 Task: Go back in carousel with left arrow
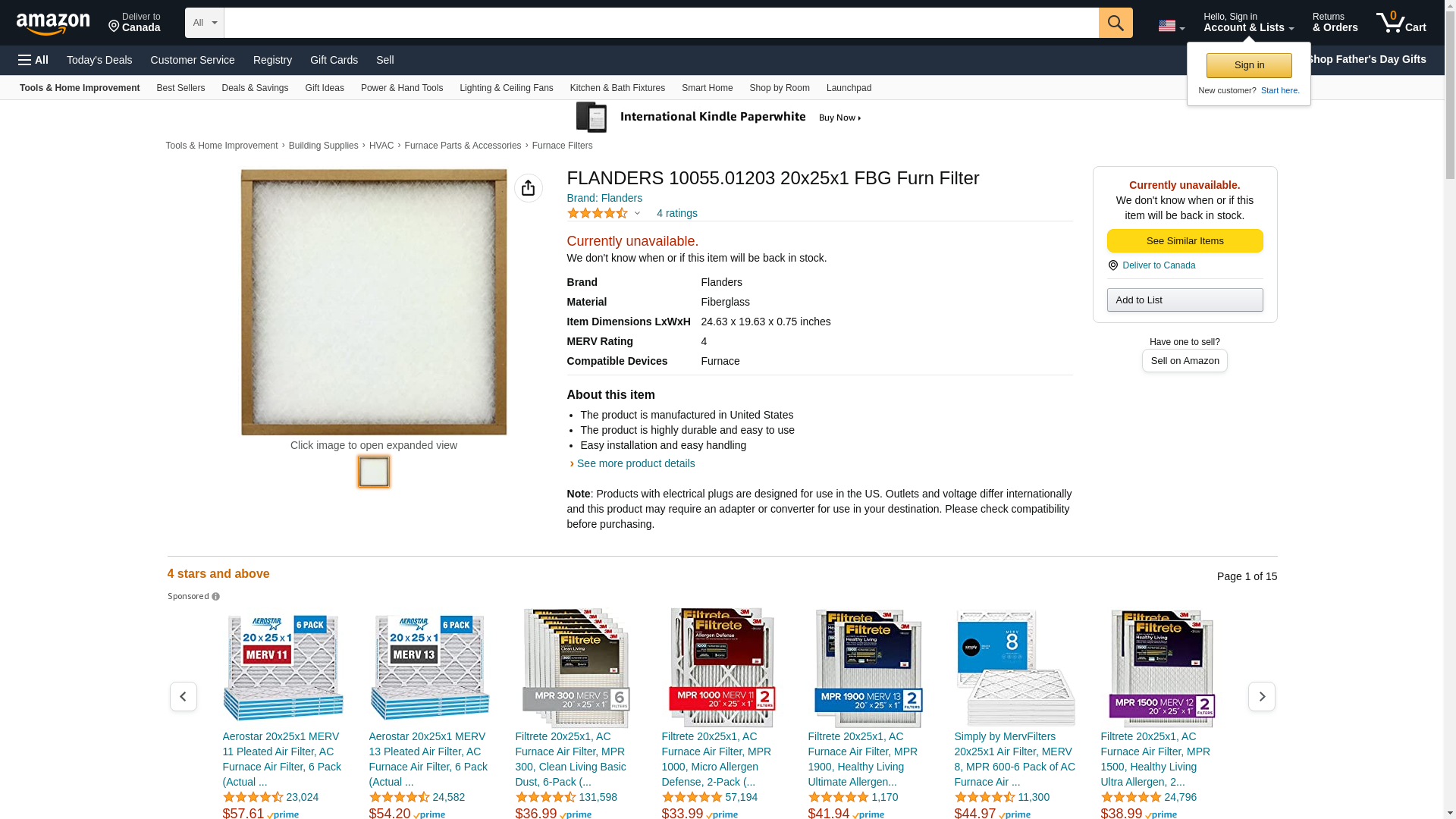tap(184, 696)
